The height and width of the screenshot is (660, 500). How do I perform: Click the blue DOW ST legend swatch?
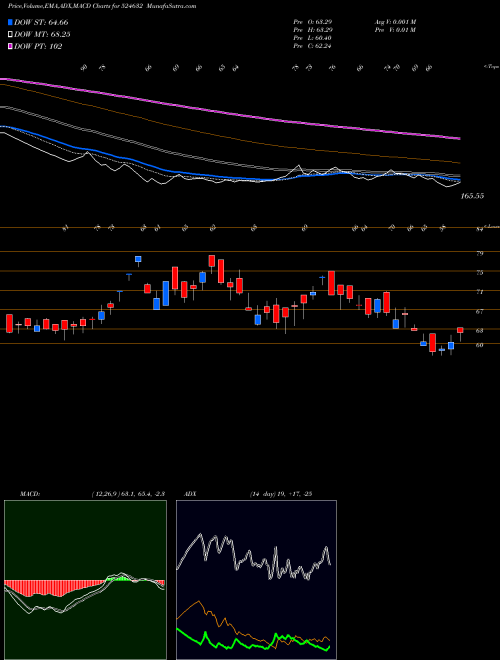[x=10, y=22]
